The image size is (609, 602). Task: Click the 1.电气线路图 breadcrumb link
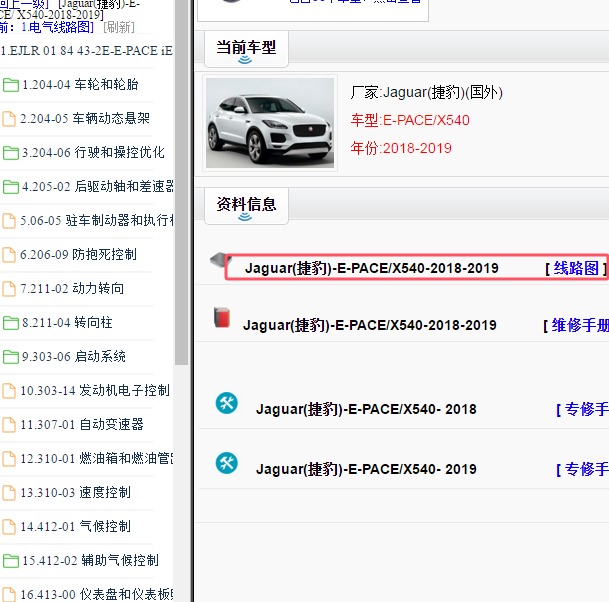point(57,27)
